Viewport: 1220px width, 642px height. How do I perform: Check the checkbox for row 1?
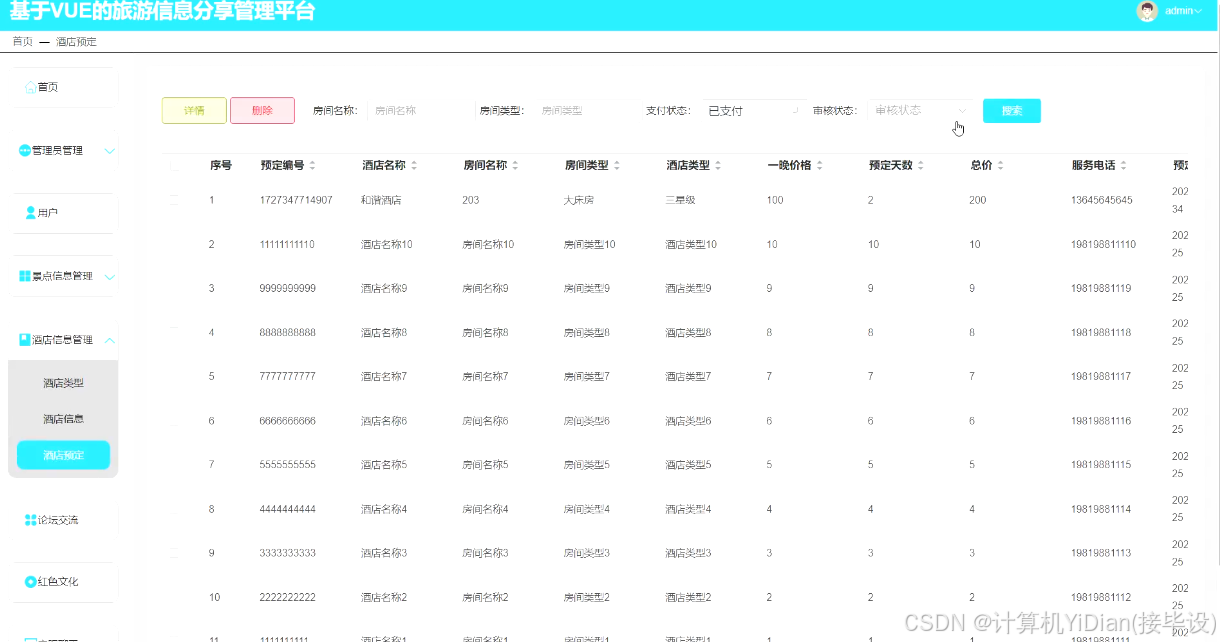(175, 200)
